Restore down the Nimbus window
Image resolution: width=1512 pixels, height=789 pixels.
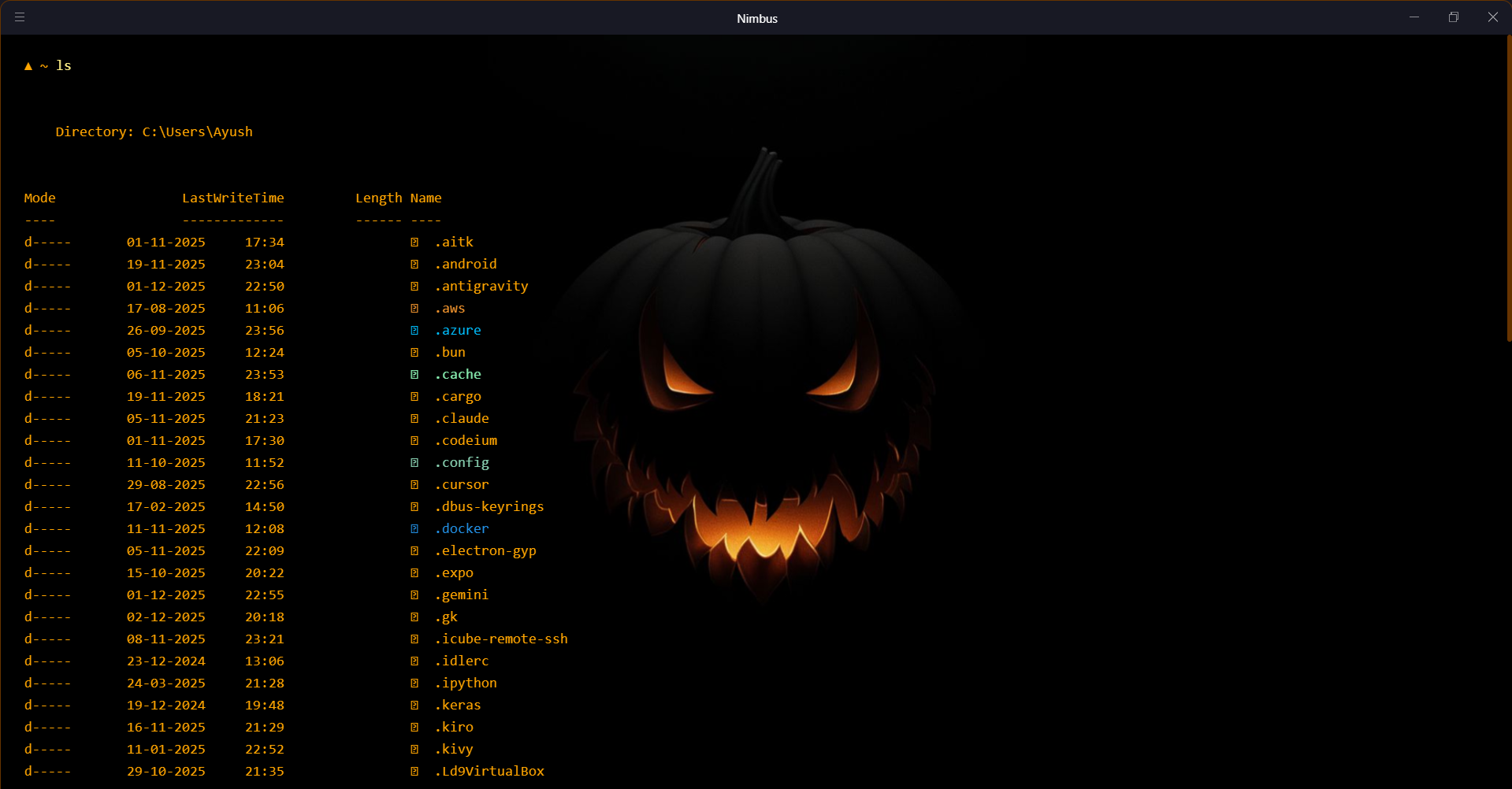pyautogui.click(x=1454, y=17)
